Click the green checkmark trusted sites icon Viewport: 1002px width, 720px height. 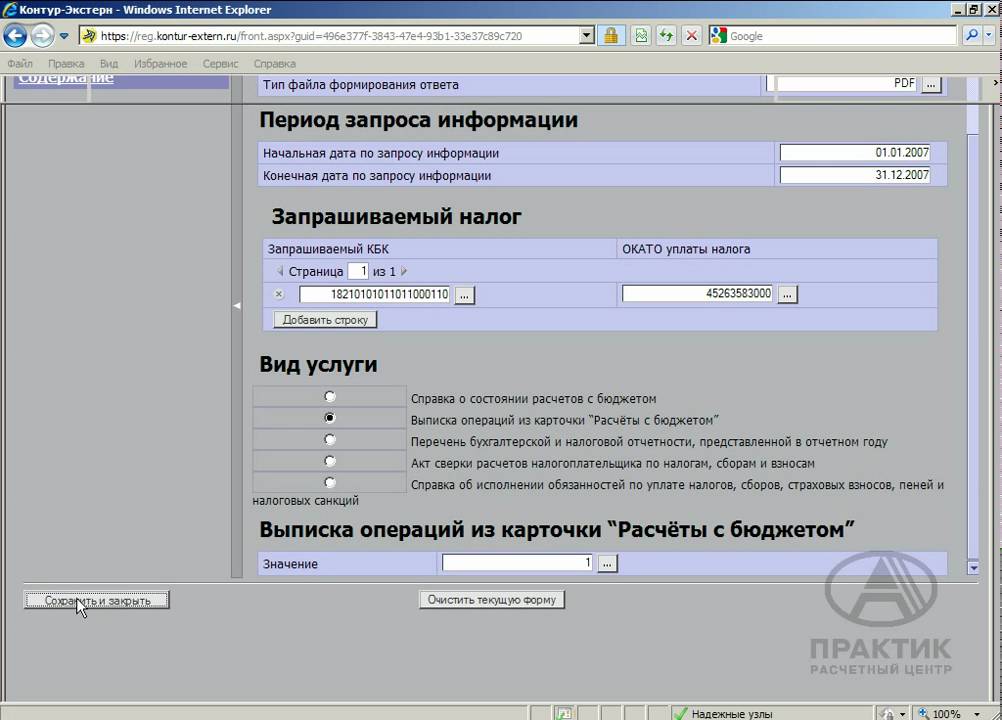(x=681, y=714)
